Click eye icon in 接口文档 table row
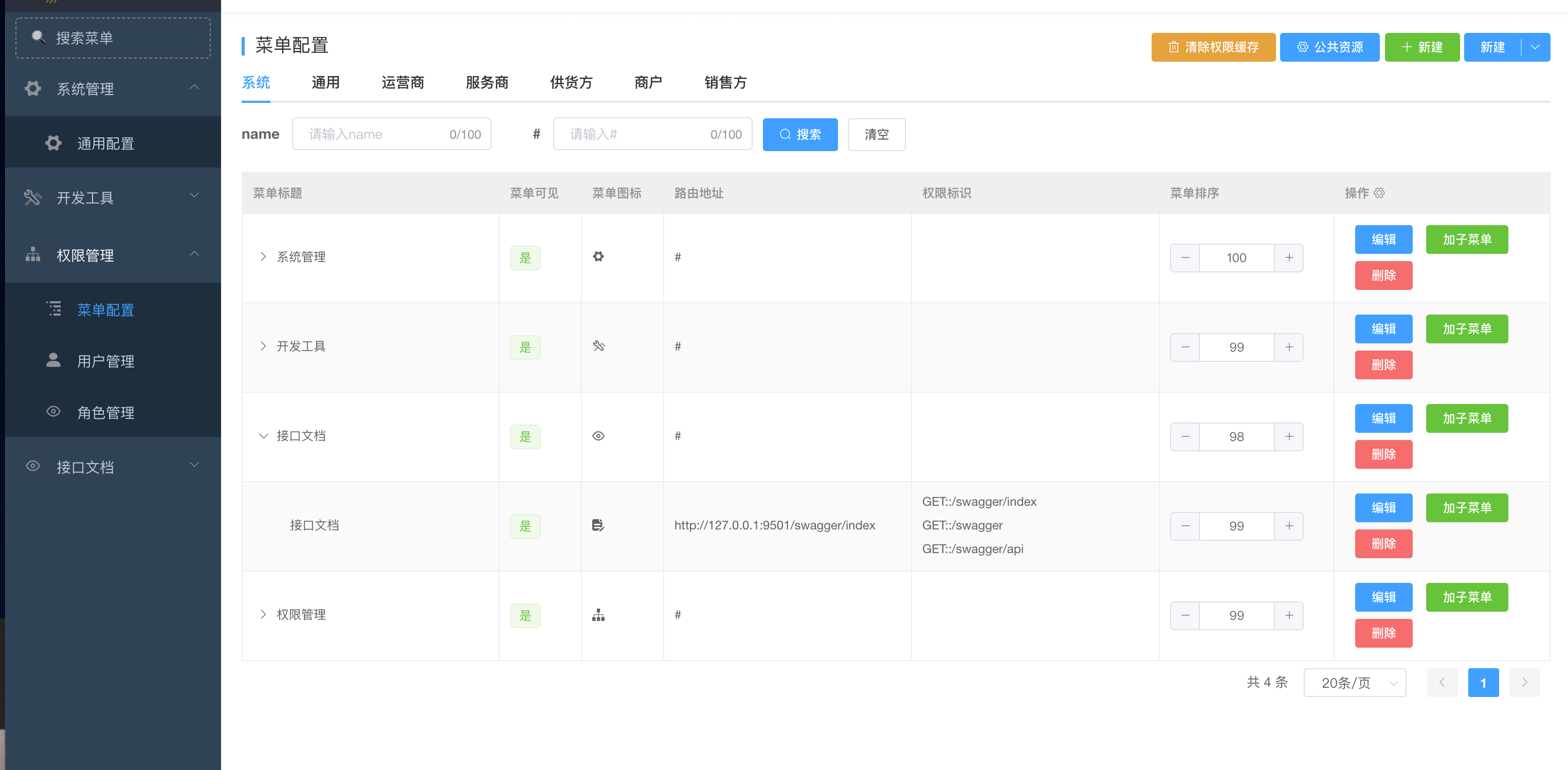 click(x=598, y=436)
